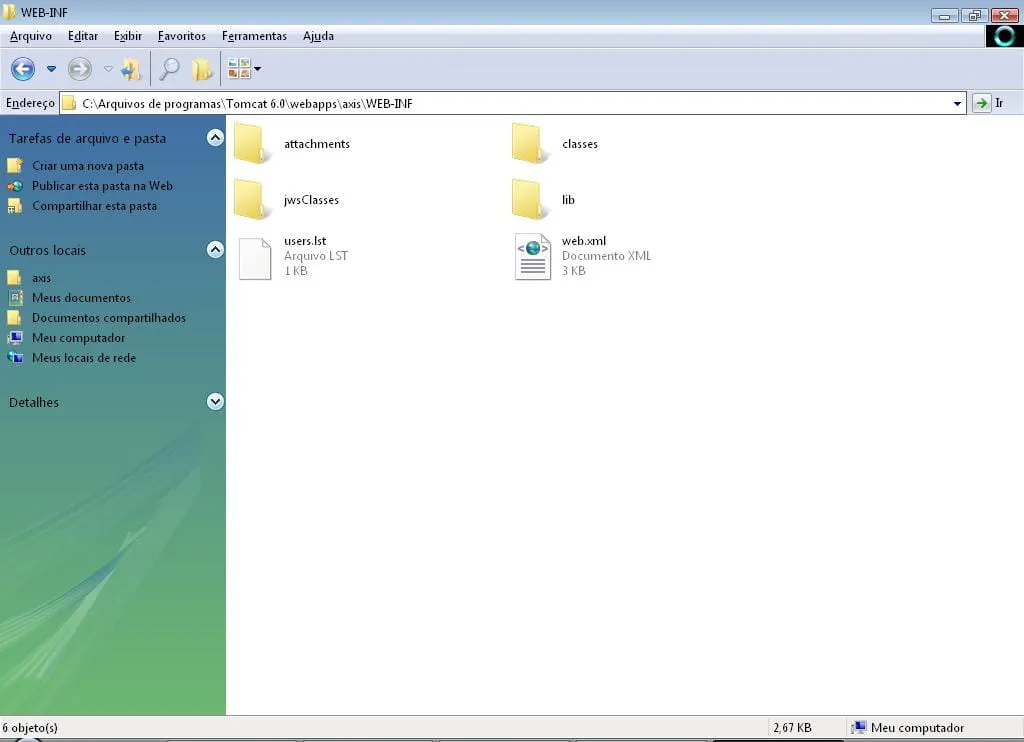Screen dimensions: 1024x742
Task: Click Publicar esta pasta na Web
Action: point(103,186)
